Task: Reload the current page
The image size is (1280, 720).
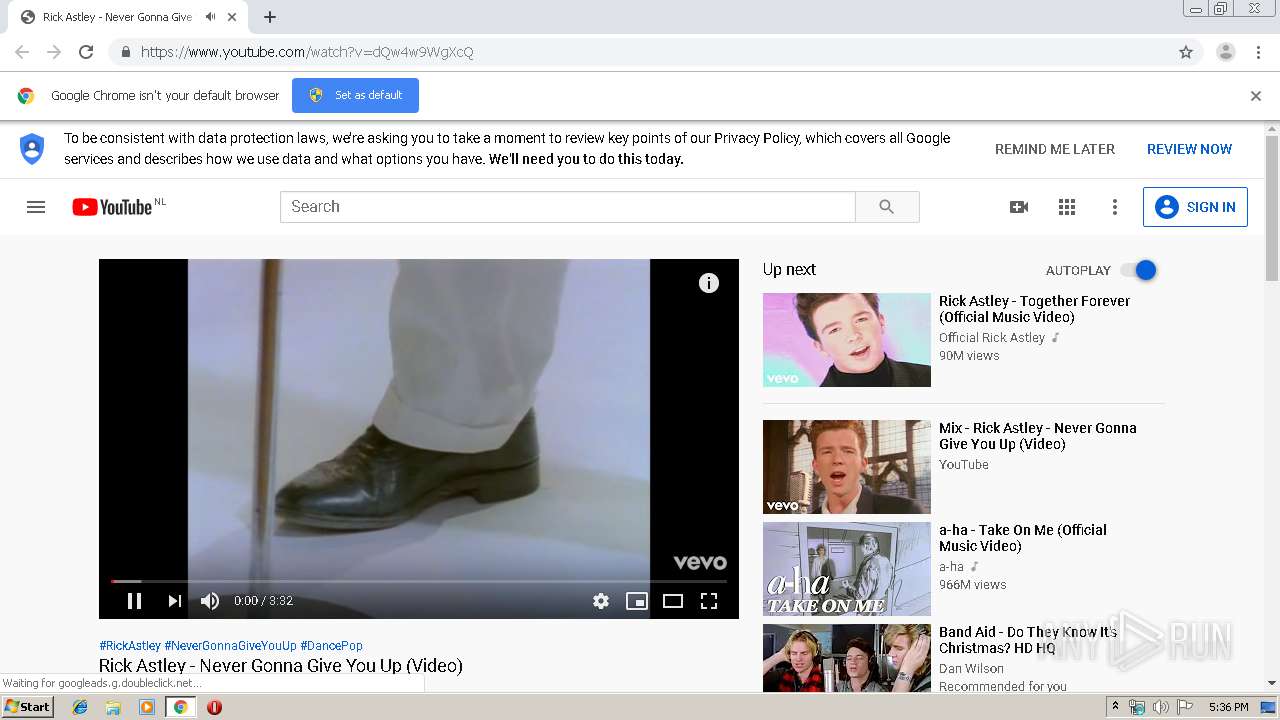Action: (86, 52)
